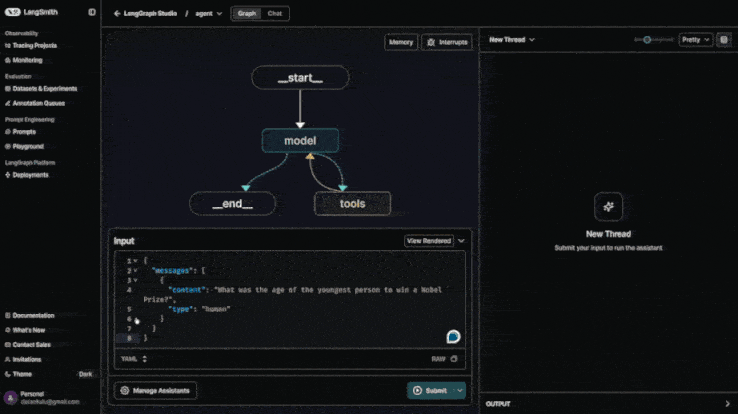Image resolution: width=738 pixels, height=414 pixels.
Task: Open the New Thread dropdown
Action: point(512,40)
